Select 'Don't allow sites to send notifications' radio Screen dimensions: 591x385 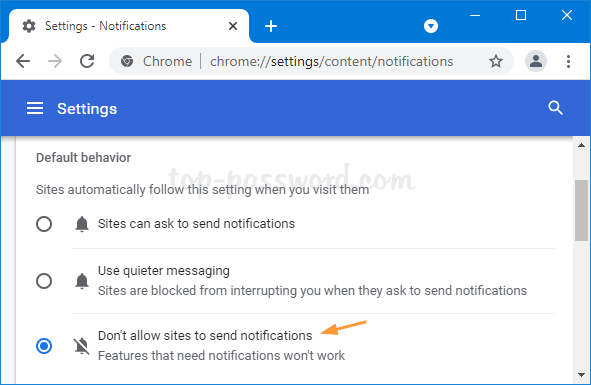(44, 346)
